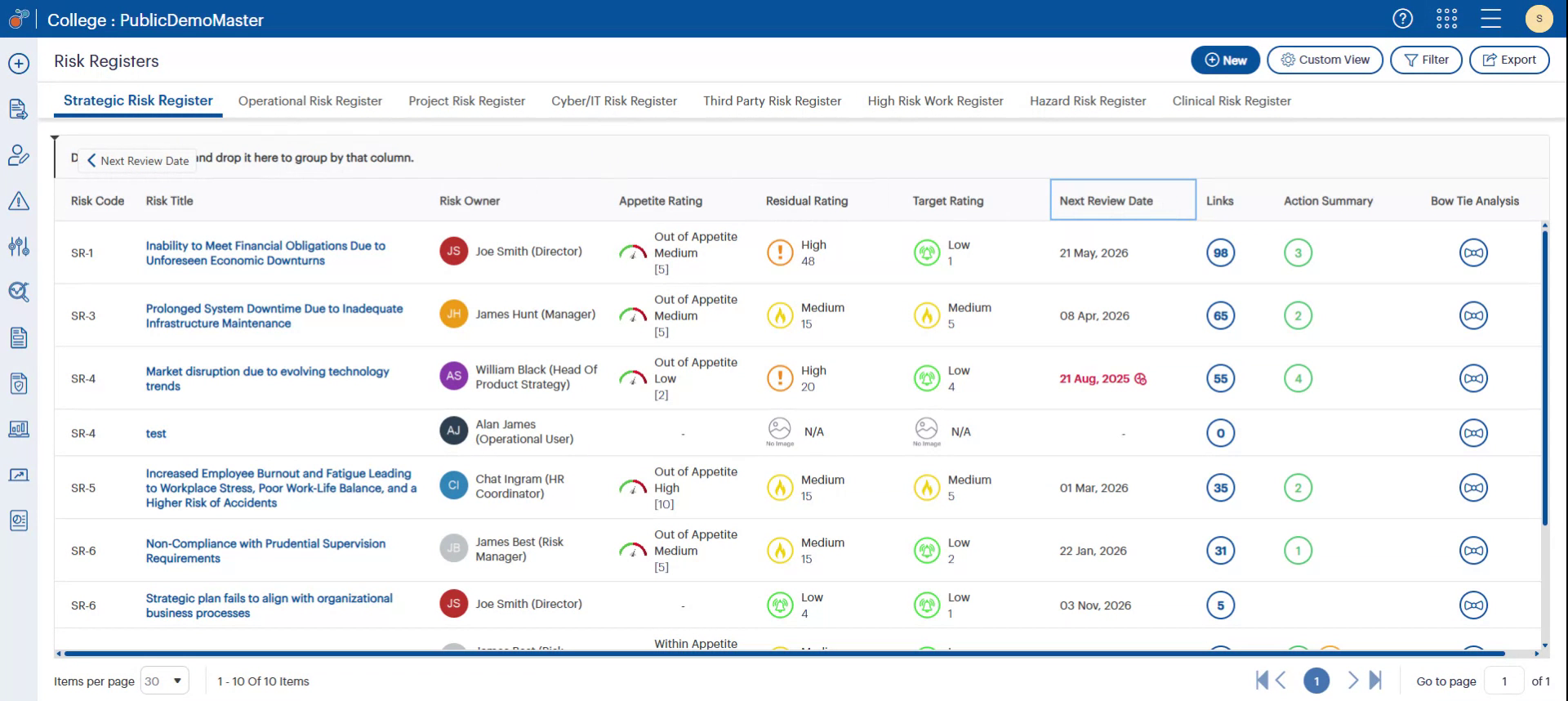This screenshot has height=701, width=1568.
Task: Click the plus circle icon in sidebar
Action: 19,64
